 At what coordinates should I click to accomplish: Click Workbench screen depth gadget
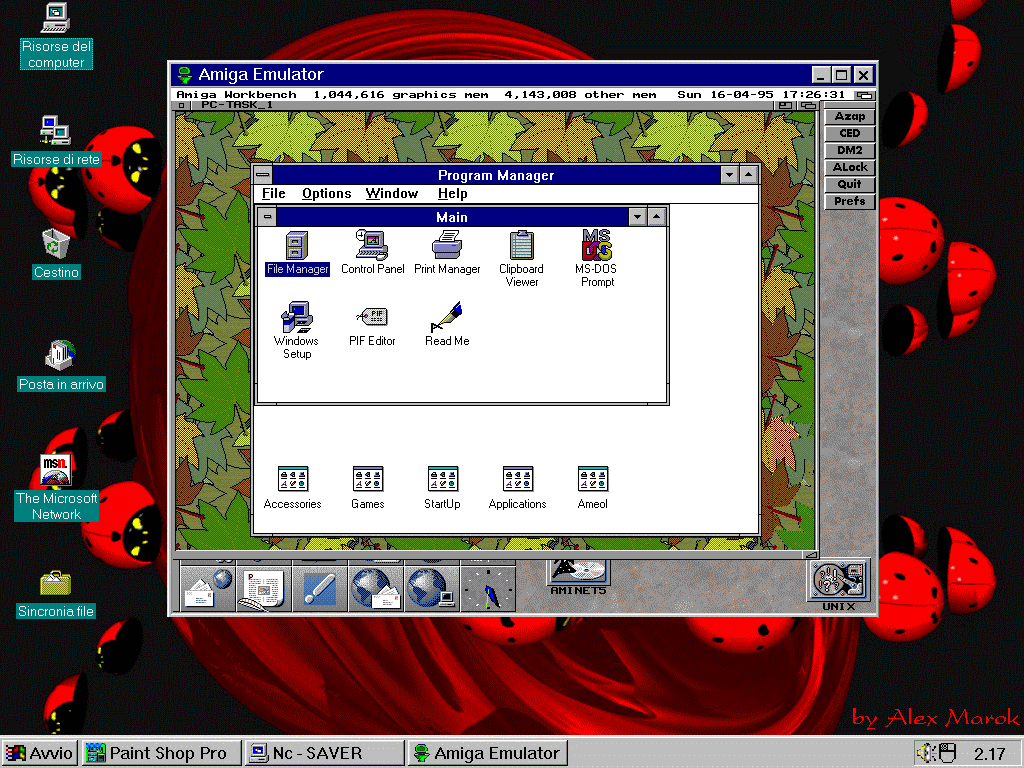coord(865,95)
